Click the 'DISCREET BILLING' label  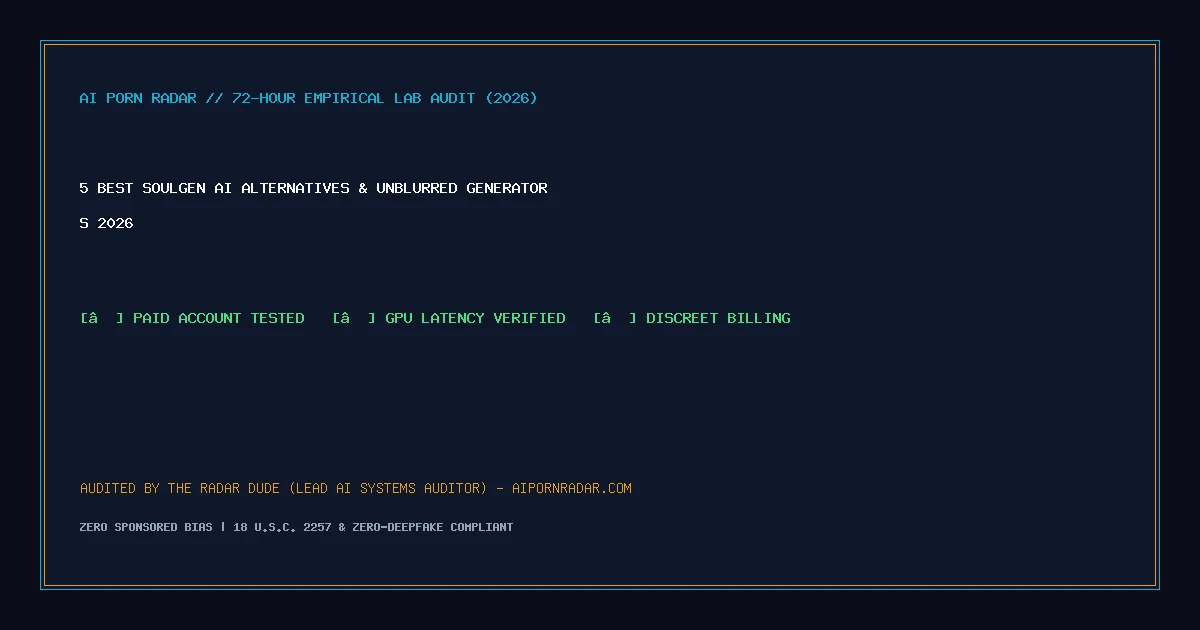[718, 318]
